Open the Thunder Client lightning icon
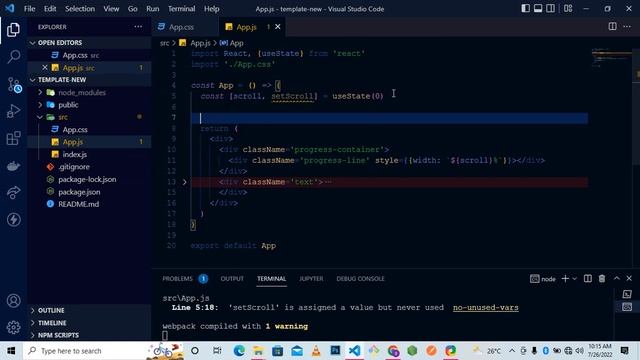Screen dimensions: 640x360 13,220
